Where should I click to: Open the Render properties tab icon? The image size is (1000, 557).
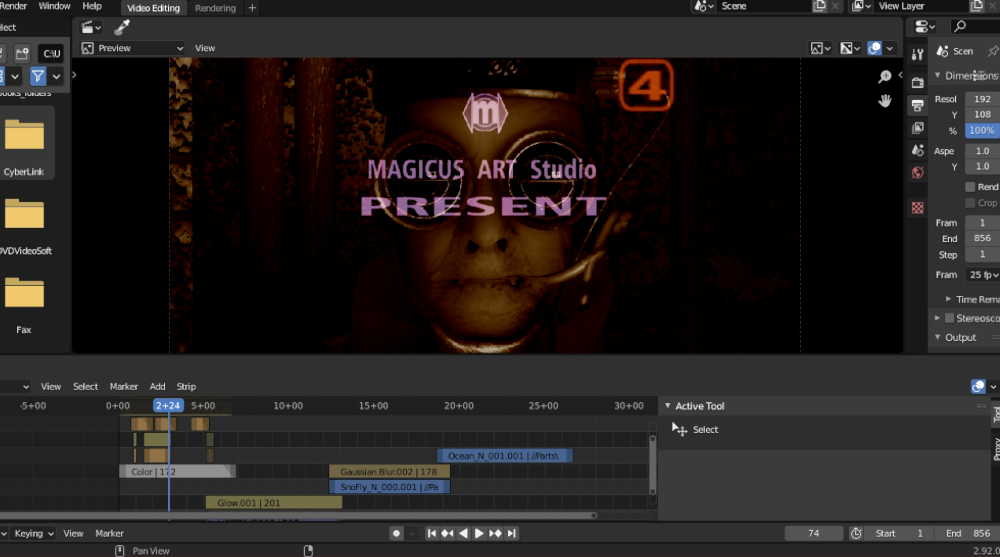tap(917, 82)
